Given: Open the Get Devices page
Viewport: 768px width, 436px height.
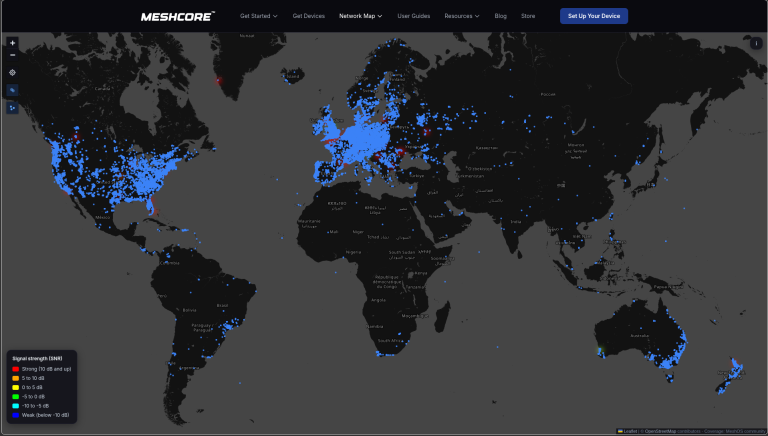Looking at the screenshot, I should tap(309, 16).
